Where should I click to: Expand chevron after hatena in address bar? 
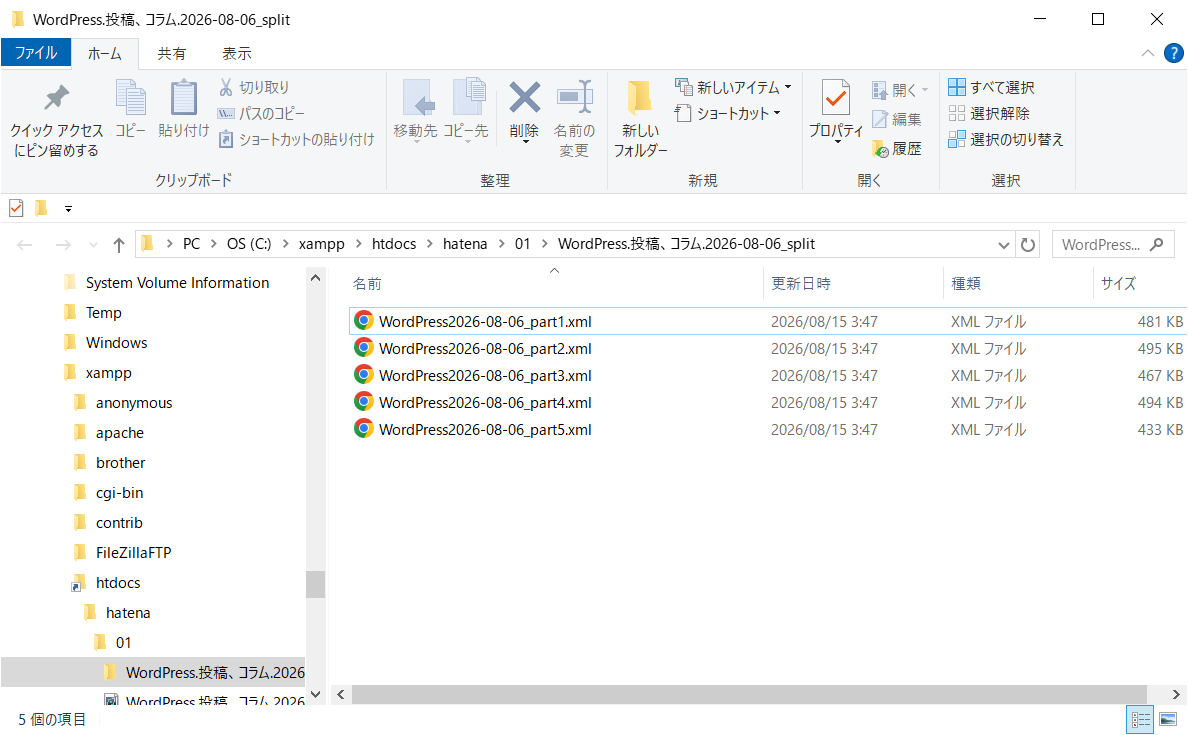click(501, 244)
